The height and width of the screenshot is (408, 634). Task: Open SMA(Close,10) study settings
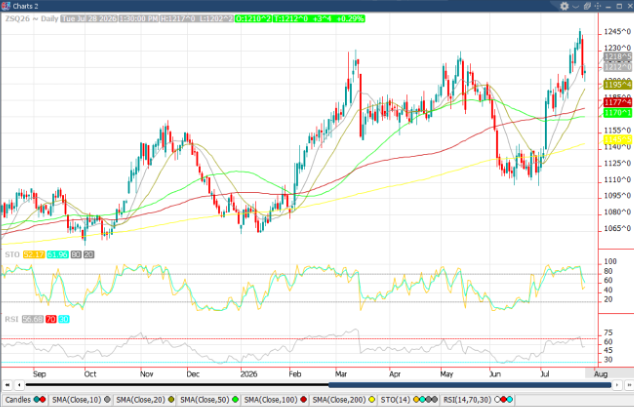tap(80, 400)
